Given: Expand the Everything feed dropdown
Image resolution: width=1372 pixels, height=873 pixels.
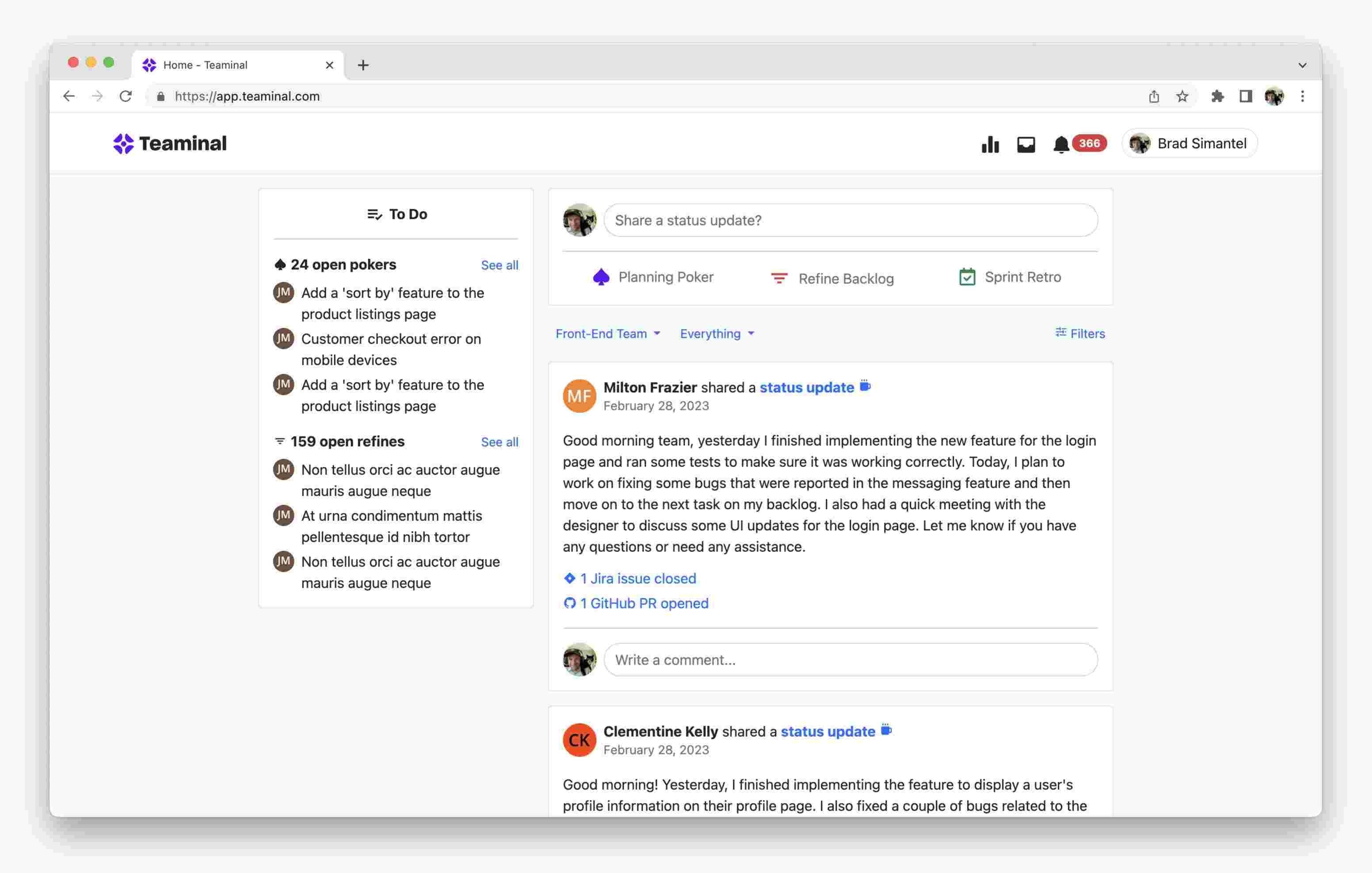Looking at the screenshot, I should click(717, 333).
